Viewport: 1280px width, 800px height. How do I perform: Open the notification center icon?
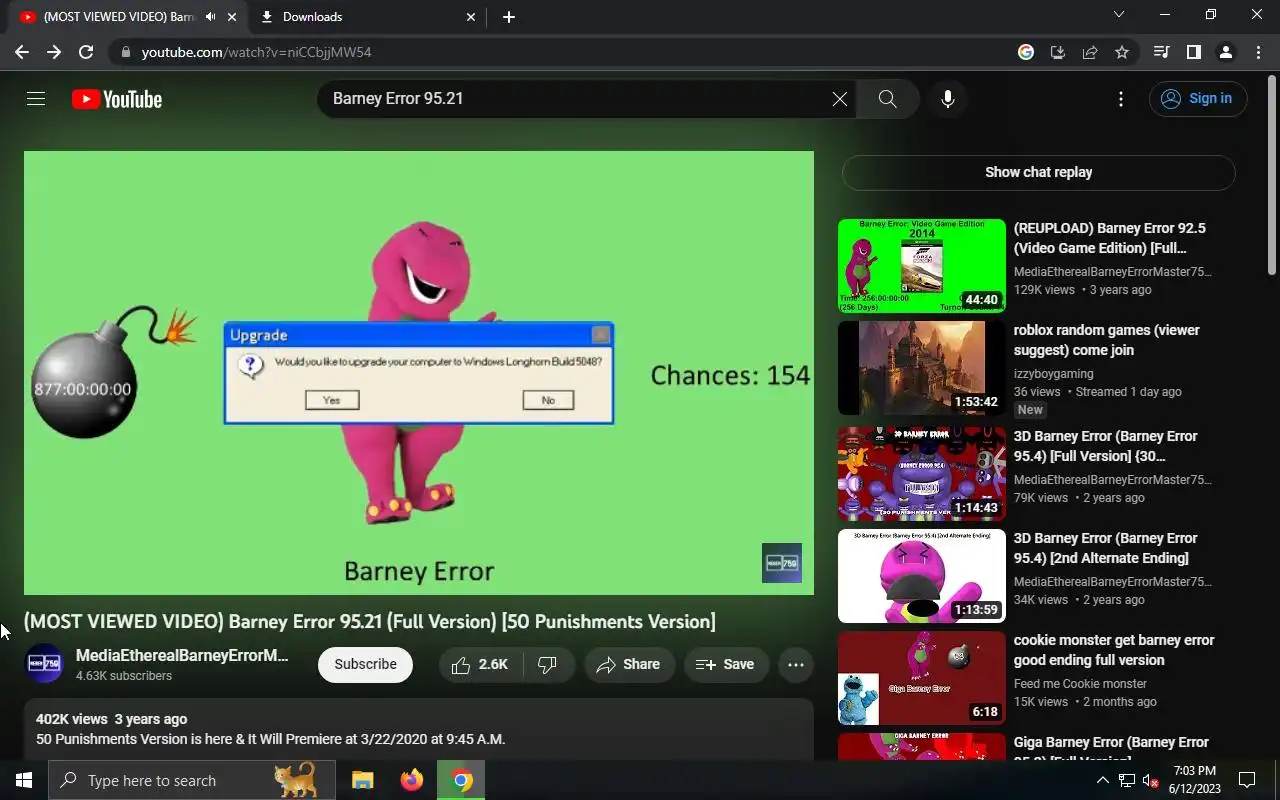(1247, 780)
